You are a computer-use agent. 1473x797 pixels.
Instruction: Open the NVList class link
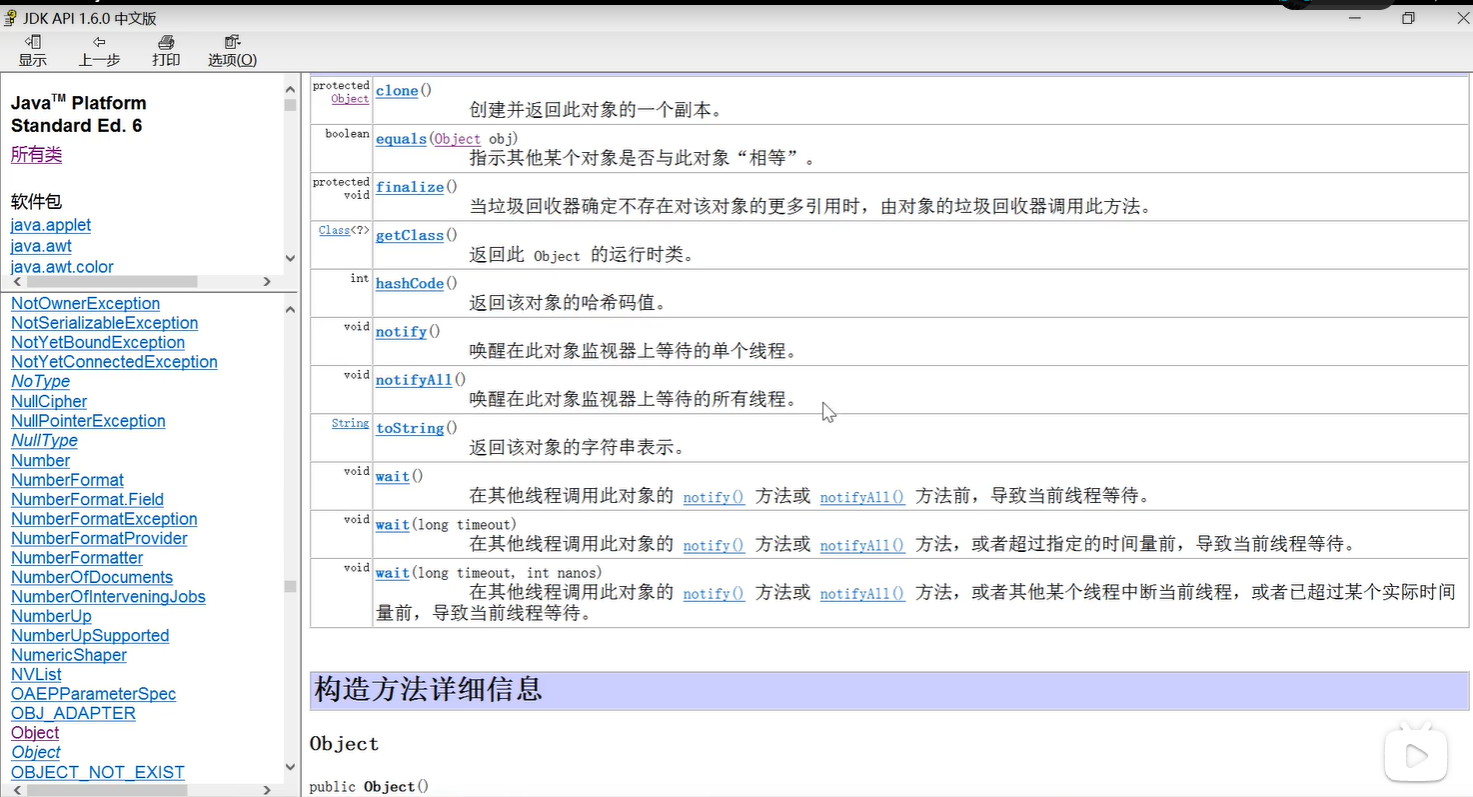(x=36, y=674)
